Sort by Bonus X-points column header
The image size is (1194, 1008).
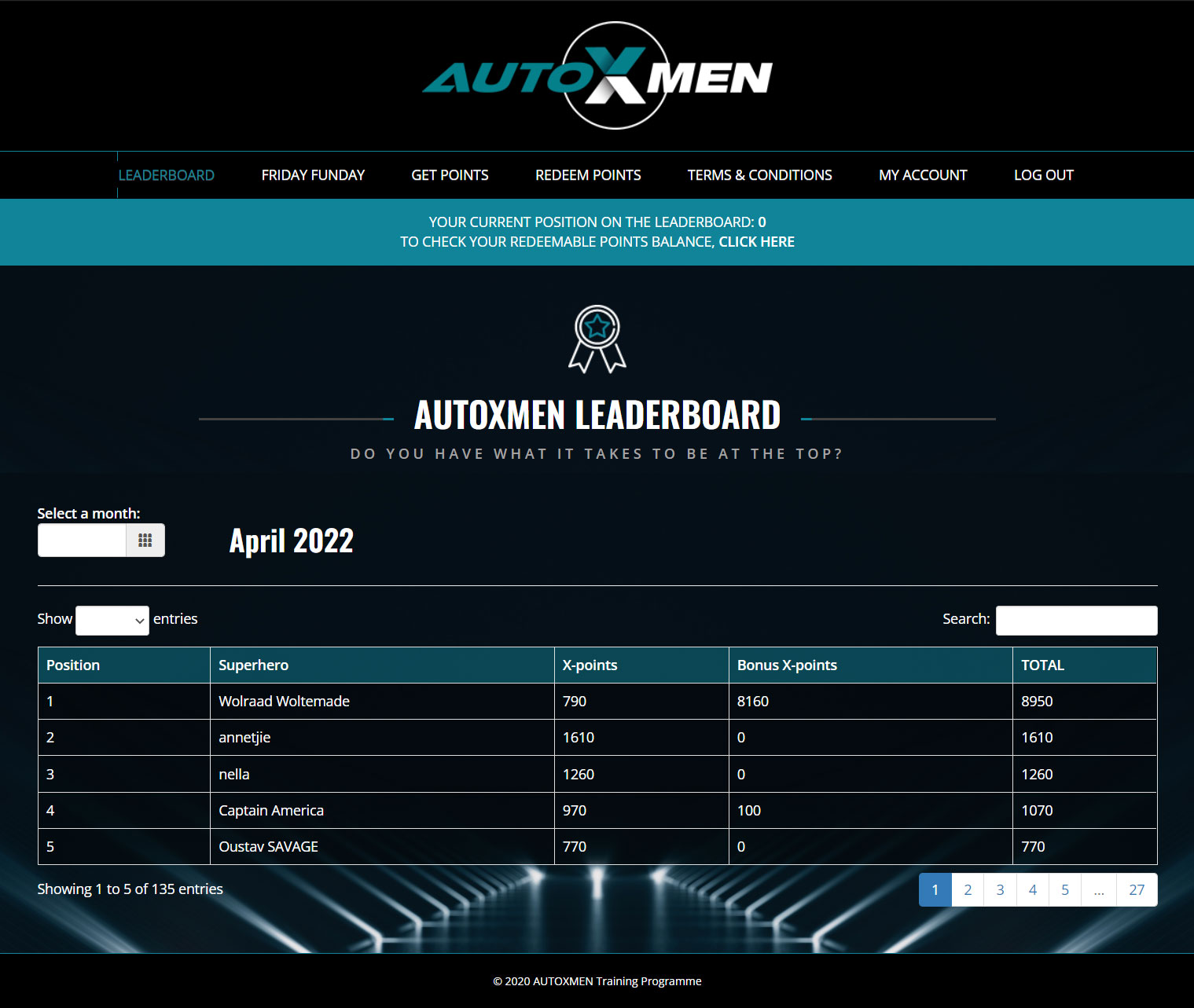787,665
